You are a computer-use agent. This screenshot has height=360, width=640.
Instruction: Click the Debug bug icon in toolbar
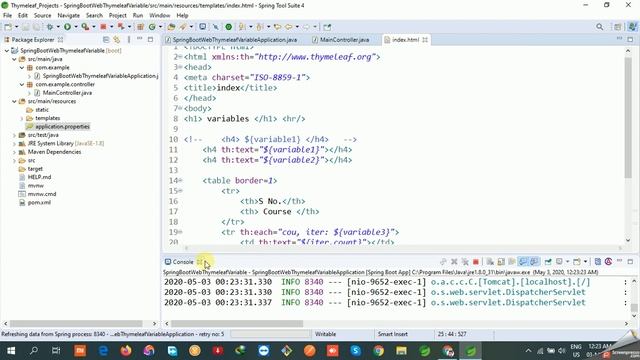[x=49, y=27]
